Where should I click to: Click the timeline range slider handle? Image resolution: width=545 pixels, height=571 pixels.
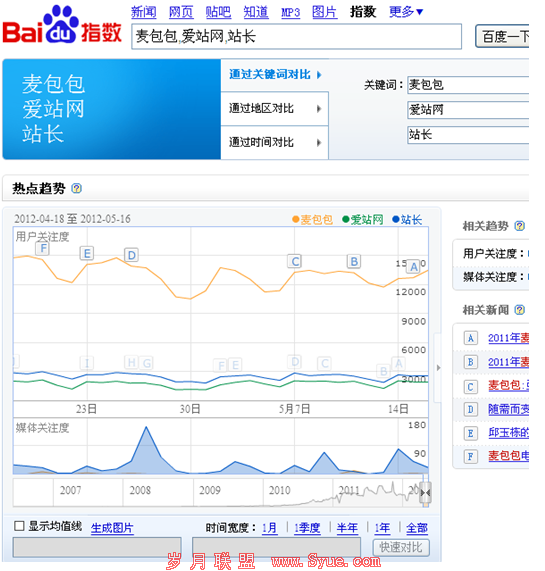click(425, 492)
